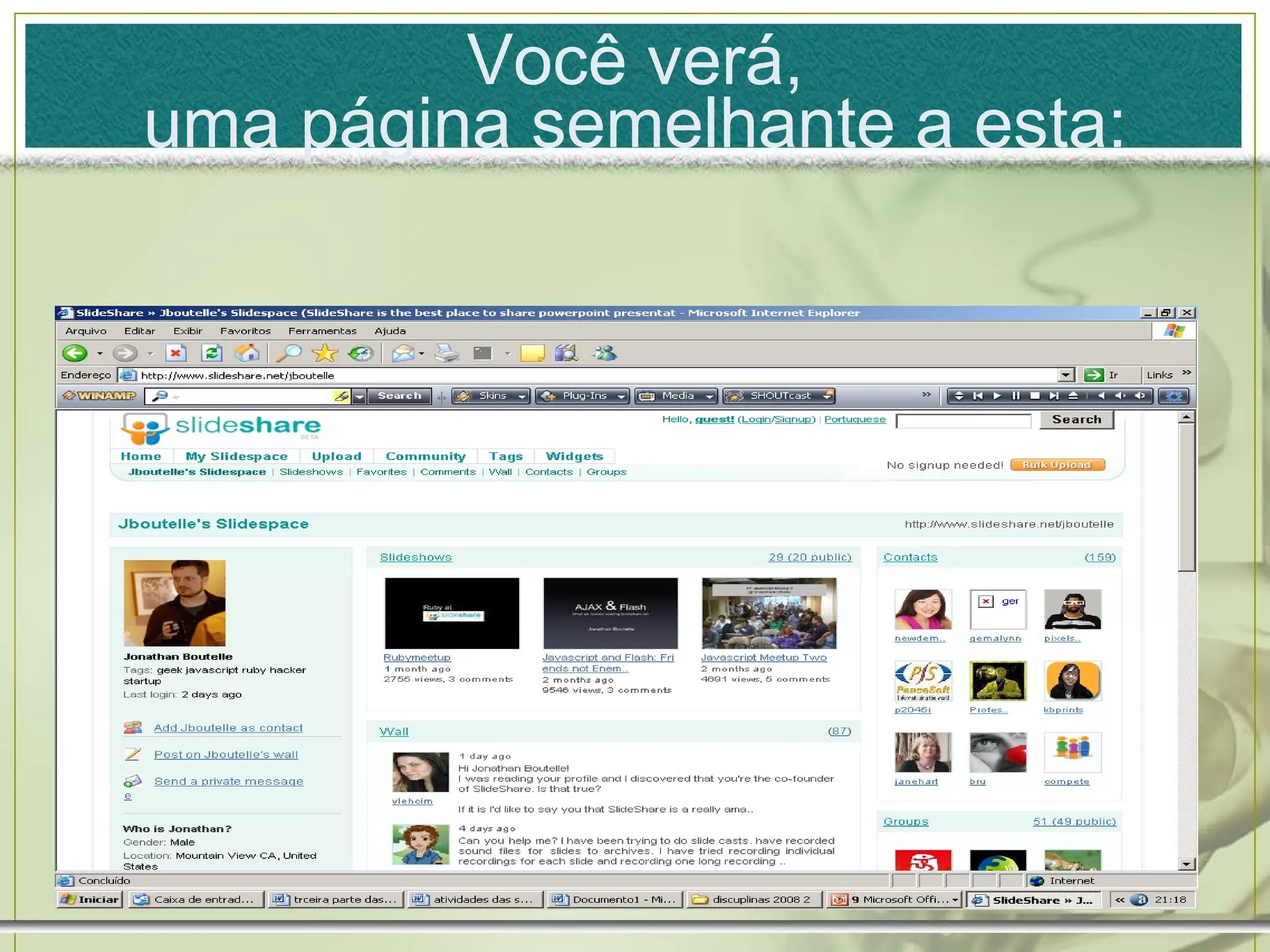Viewport: 1270px width, 952px height.
Task: Open the Exibir menu
Action: tap(188, 331)
